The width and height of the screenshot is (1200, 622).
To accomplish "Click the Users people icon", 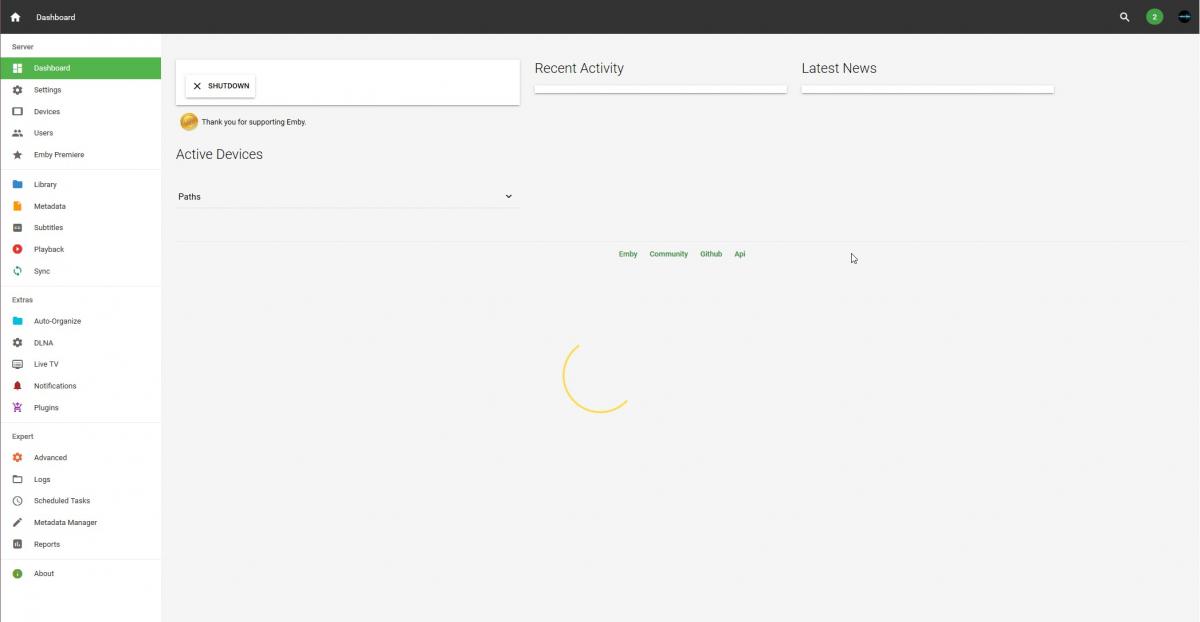I will (x=17, y=133).
